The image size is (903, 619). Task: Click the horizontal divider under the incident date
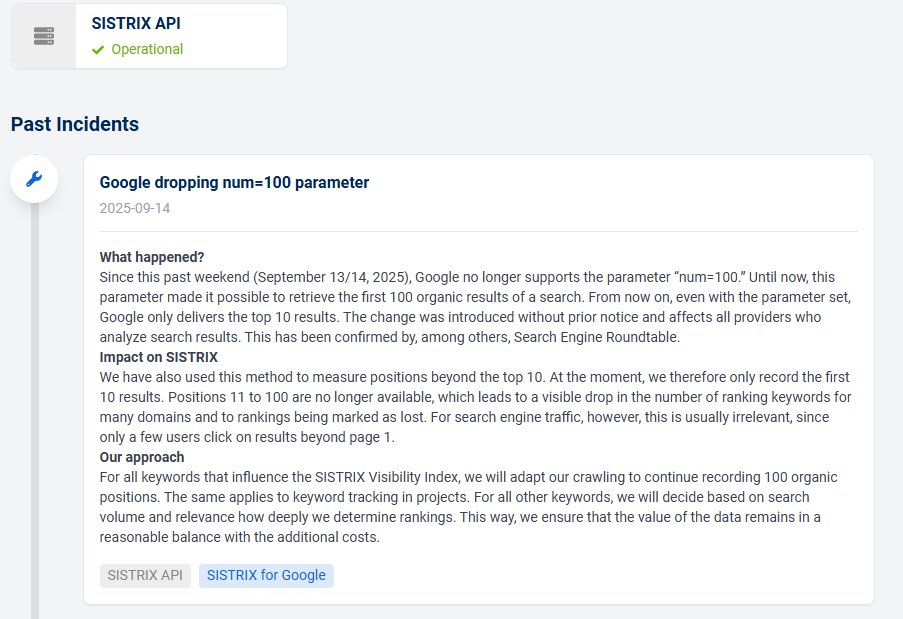point(479,231)
